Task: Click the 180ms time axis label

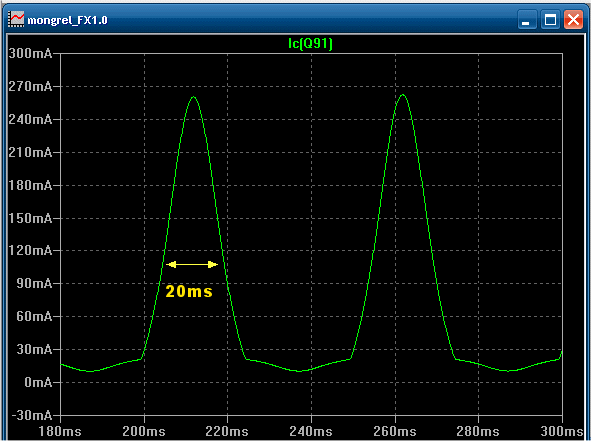Action: coord(60,431)
